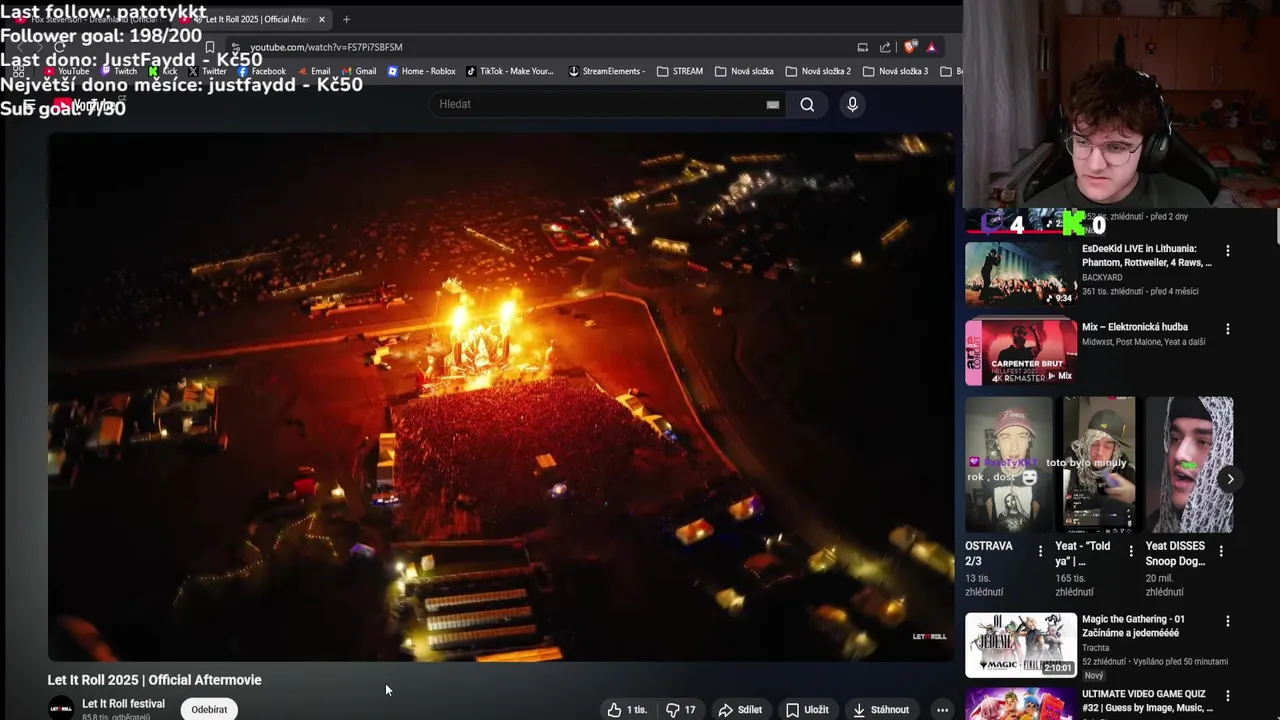1280x720 pixels.
Task: Expand the Nová složka 3 bookmarks folder
Action: pyautogui.click(x=895, y=71)
